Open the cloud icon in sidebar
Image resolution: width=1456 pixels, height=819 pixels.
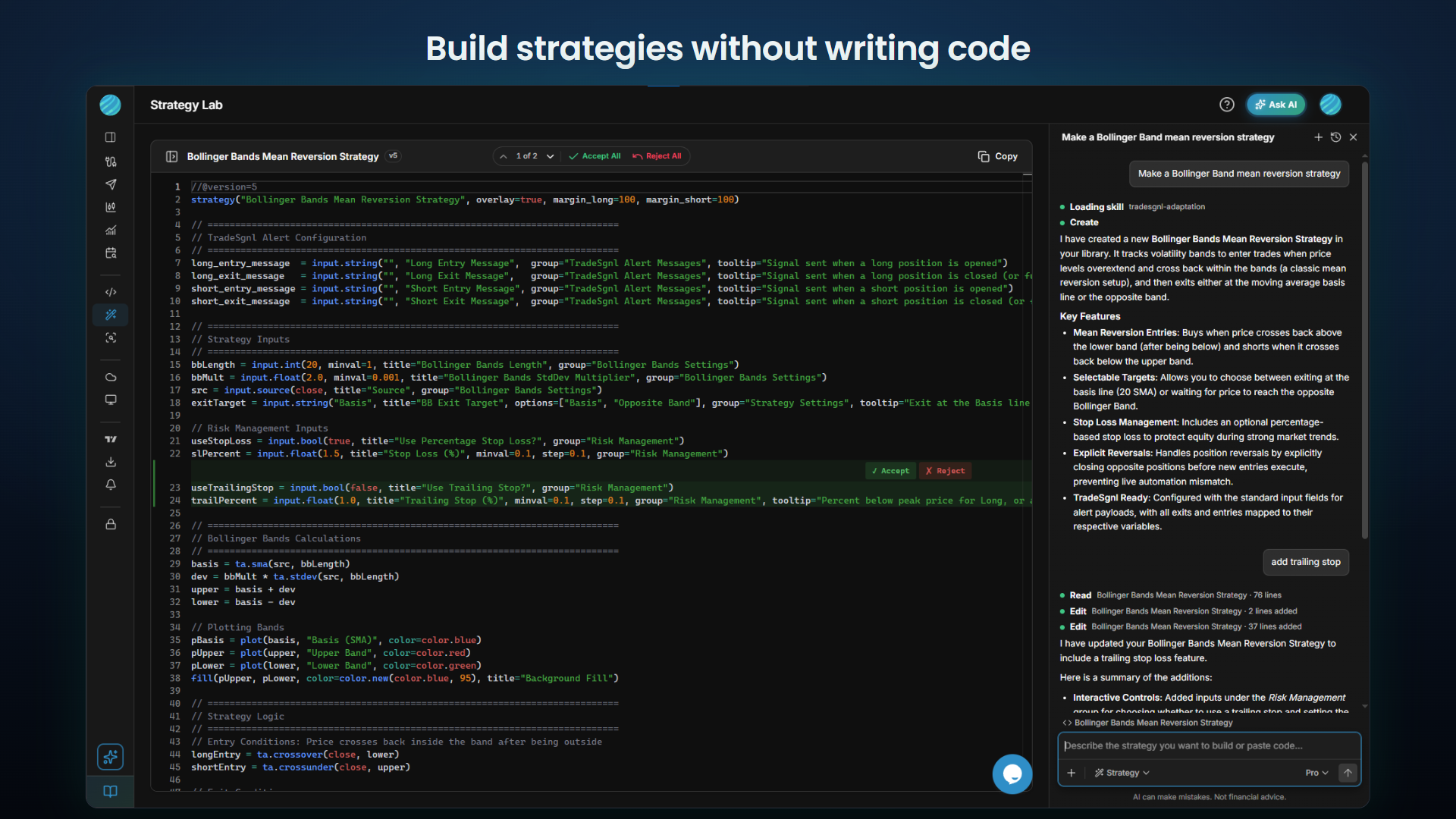(x=111, y=377)
